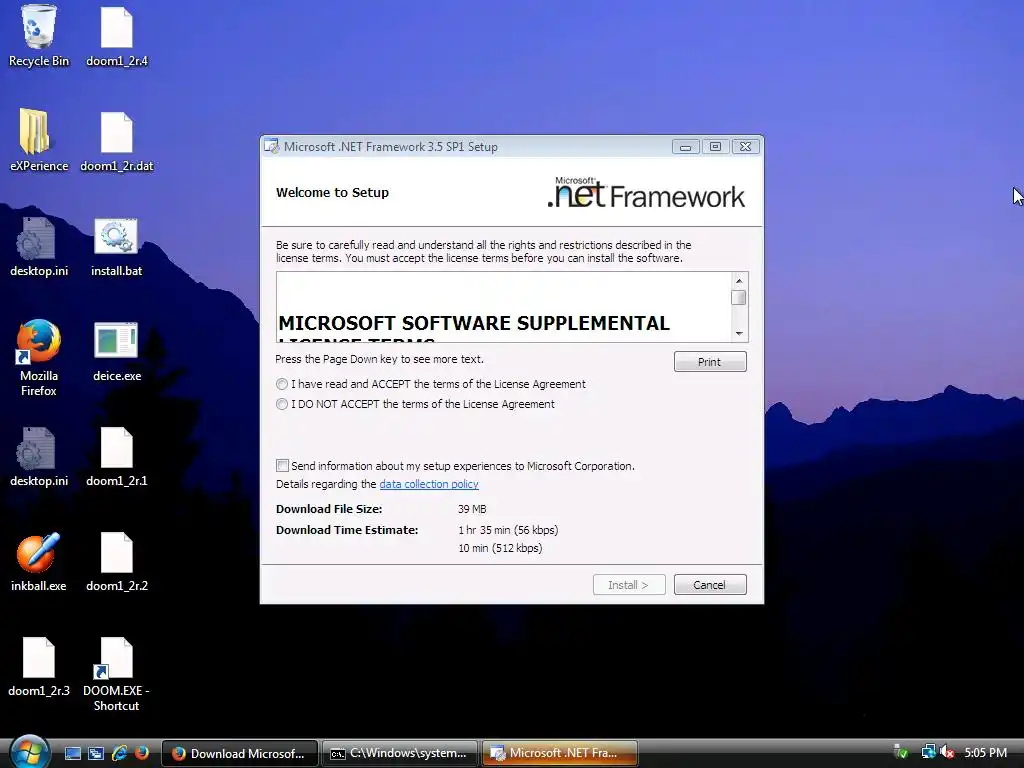Click the setup window title bar icon
Image resolution: width=1024 pixels, height=768 pixels.
[271, 147]
